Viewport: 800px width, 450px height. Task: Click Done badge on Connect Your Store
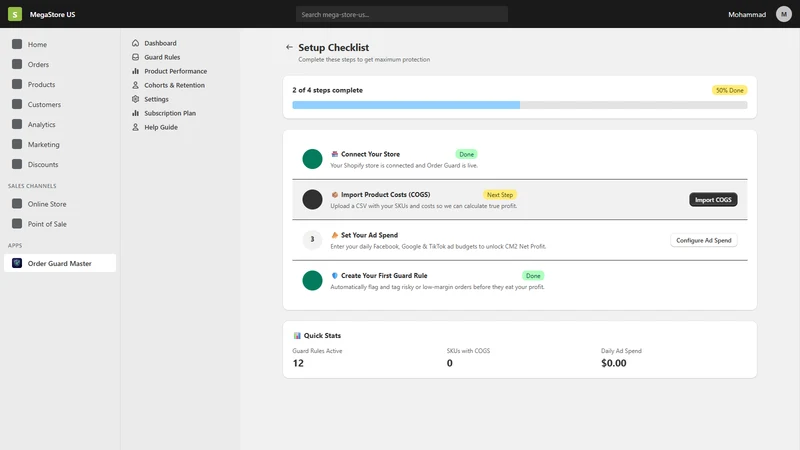[466, 154]
